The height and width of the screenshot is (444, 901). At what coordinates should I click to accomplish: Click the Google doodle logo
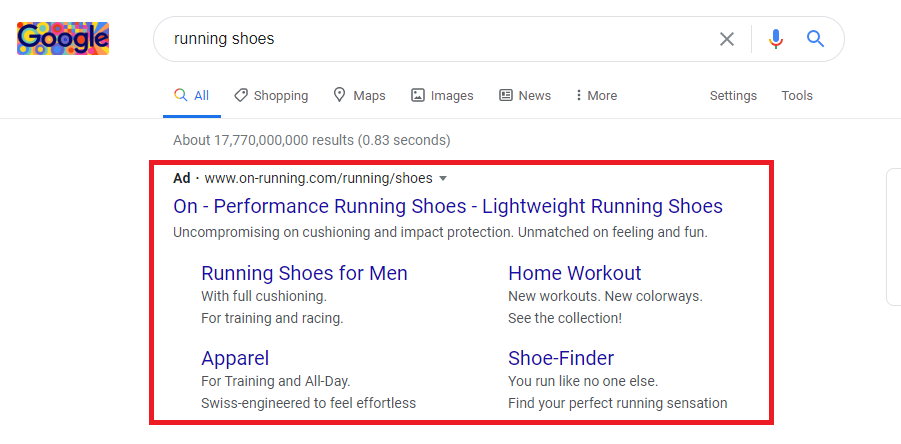tap(63, 38)
